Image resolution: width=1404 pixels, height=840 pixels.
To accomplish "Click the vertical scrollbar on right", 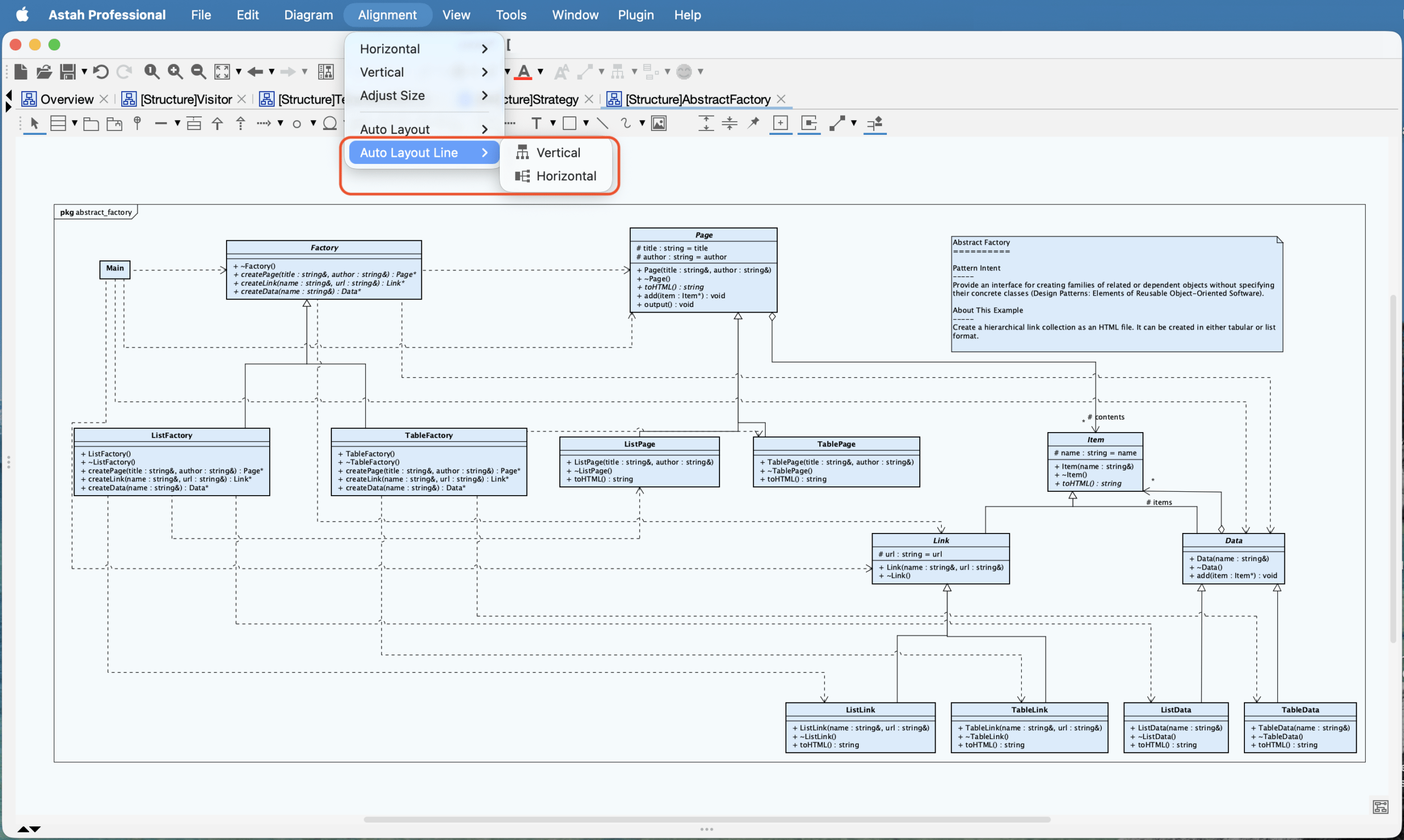I will tap(1393, 469).
